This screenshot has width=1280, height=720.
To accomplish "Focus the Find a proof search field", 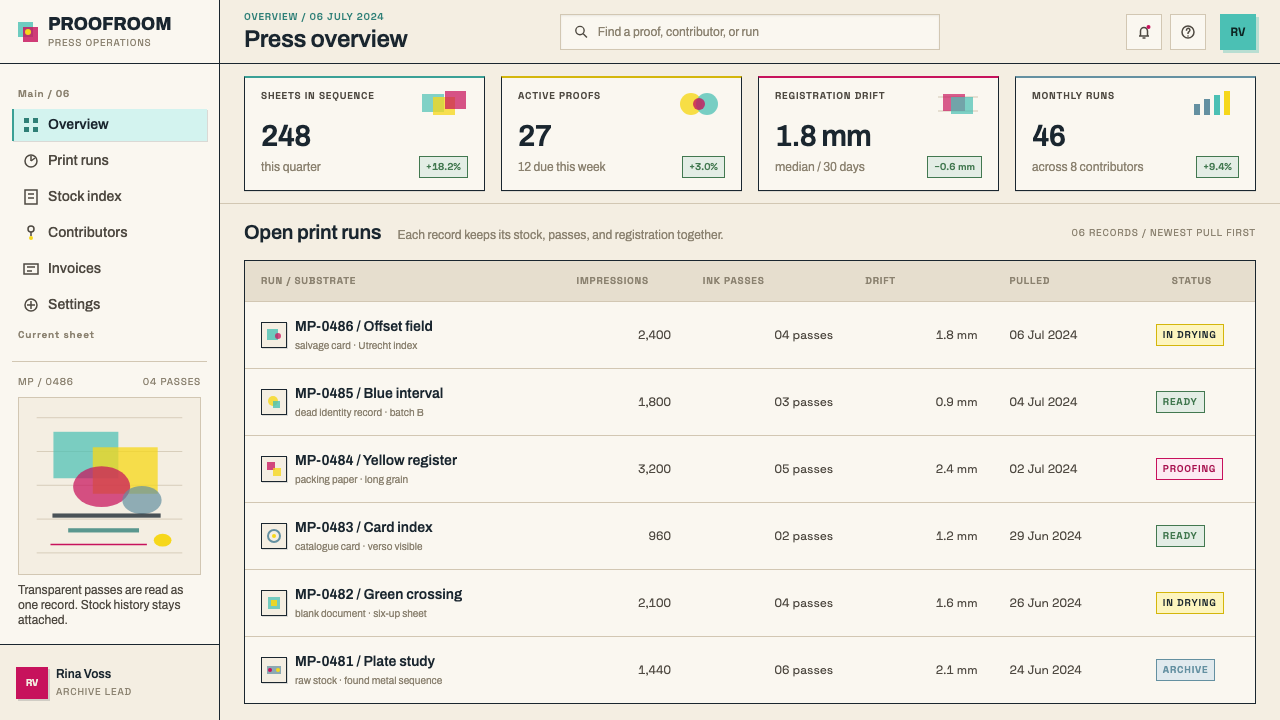I will pos(750,32).
